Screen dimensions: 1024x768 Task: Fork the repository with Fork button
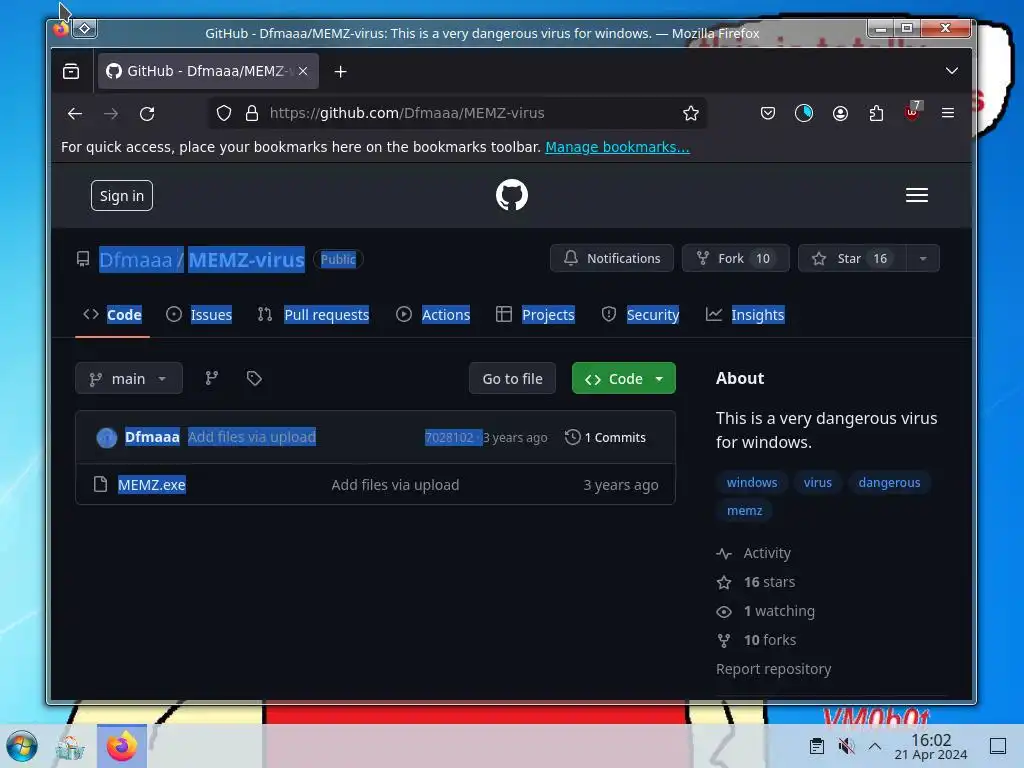point(736,259)
